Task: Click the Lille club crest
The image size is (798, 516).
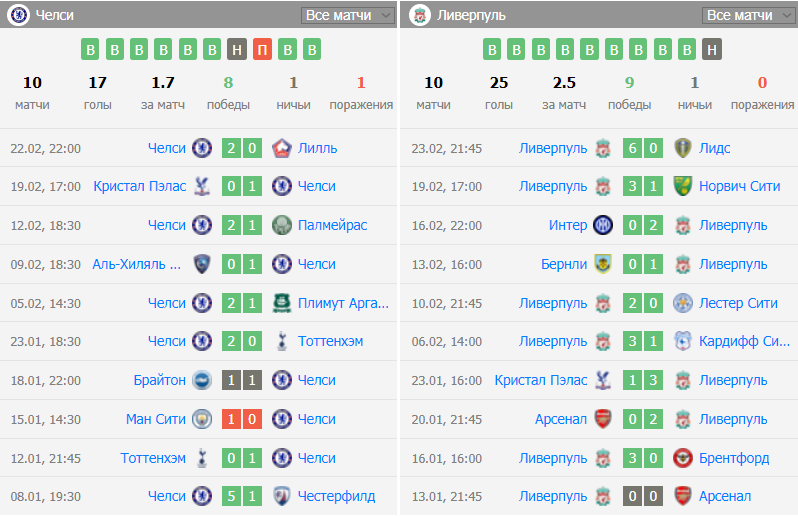Action: (281, 148)
